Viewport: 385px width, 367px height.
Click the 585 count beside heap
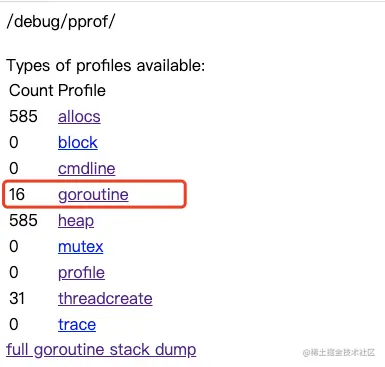[x=23, y=221]
